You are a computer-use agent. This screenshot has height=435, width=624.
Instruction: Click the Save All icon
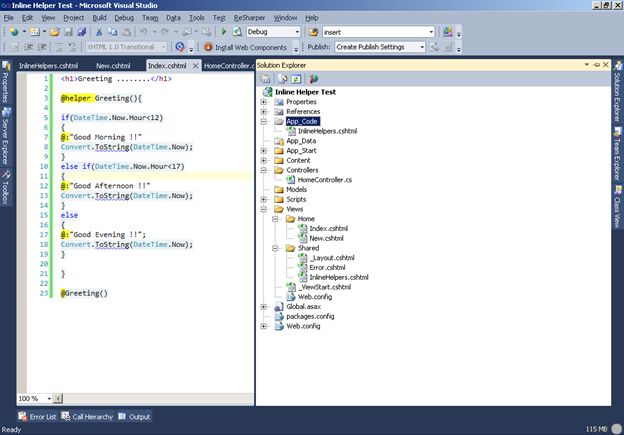click(82, 32)
